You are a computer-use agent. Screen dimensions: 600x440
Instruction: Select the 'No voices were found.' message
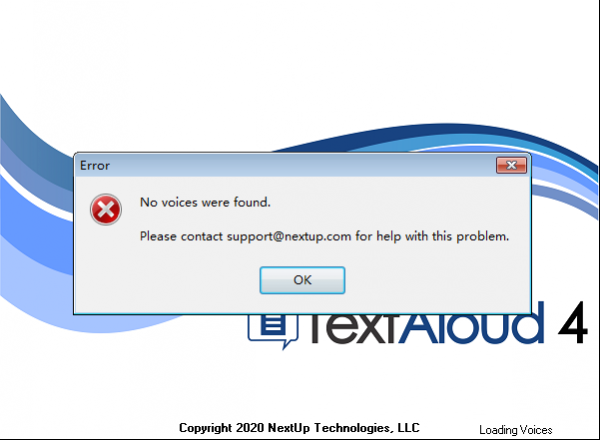(205, 202)
